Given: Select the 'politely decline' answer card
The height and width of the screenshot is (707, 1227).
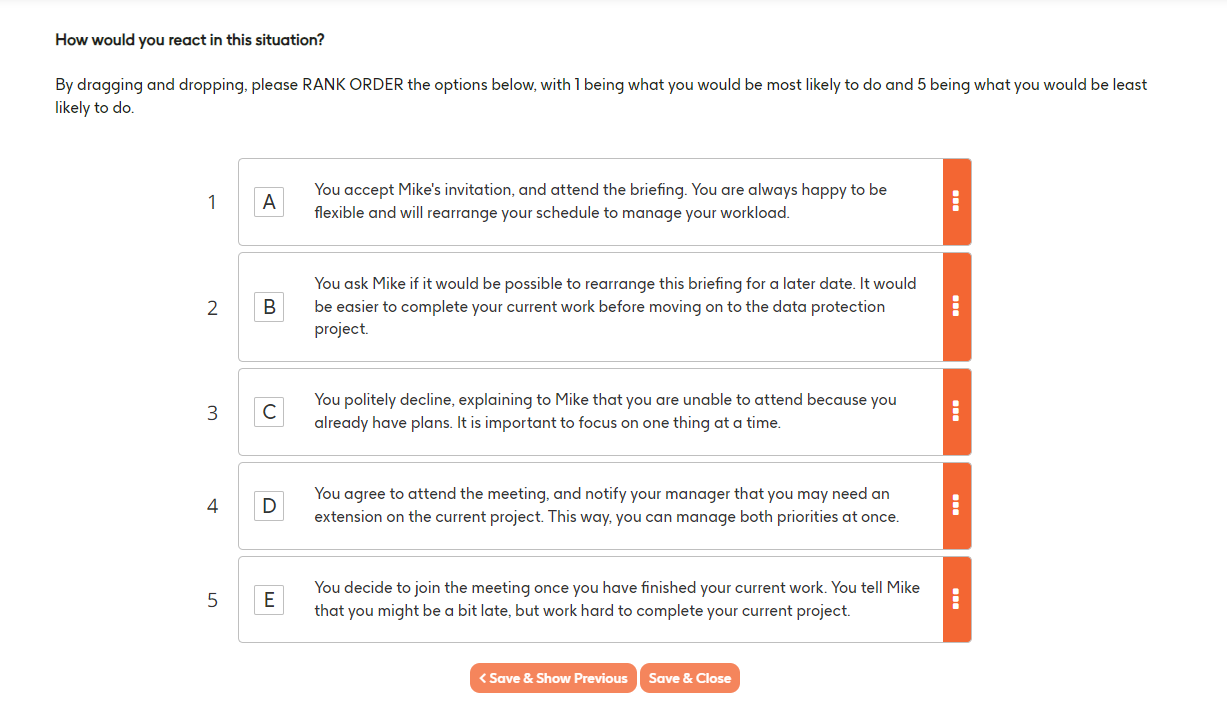Looking at the screenshot, I should click(x=600, y=411).
